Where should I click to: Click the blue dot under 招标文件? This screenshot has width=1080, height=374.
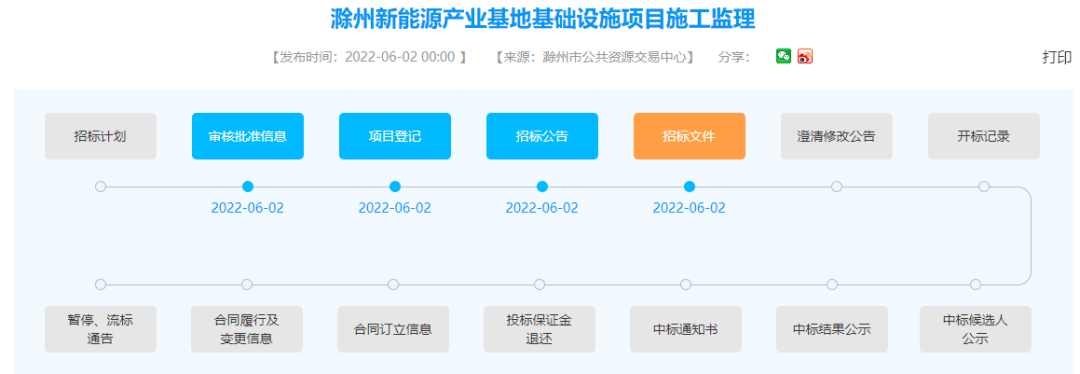click(x=689, y=187)
